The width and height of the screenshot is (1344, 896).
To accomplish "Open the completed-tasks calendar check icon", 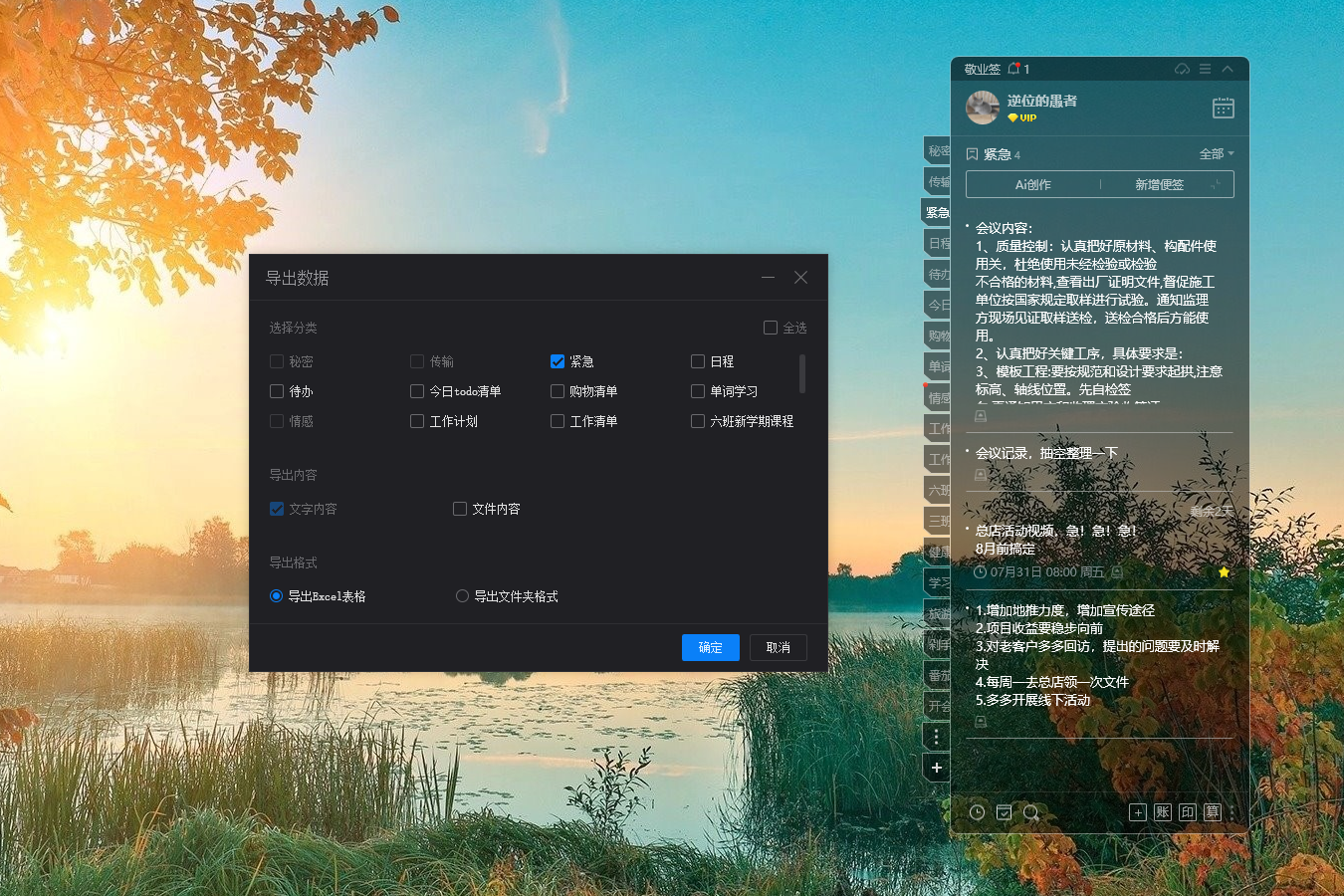I will click(1005, 812).
